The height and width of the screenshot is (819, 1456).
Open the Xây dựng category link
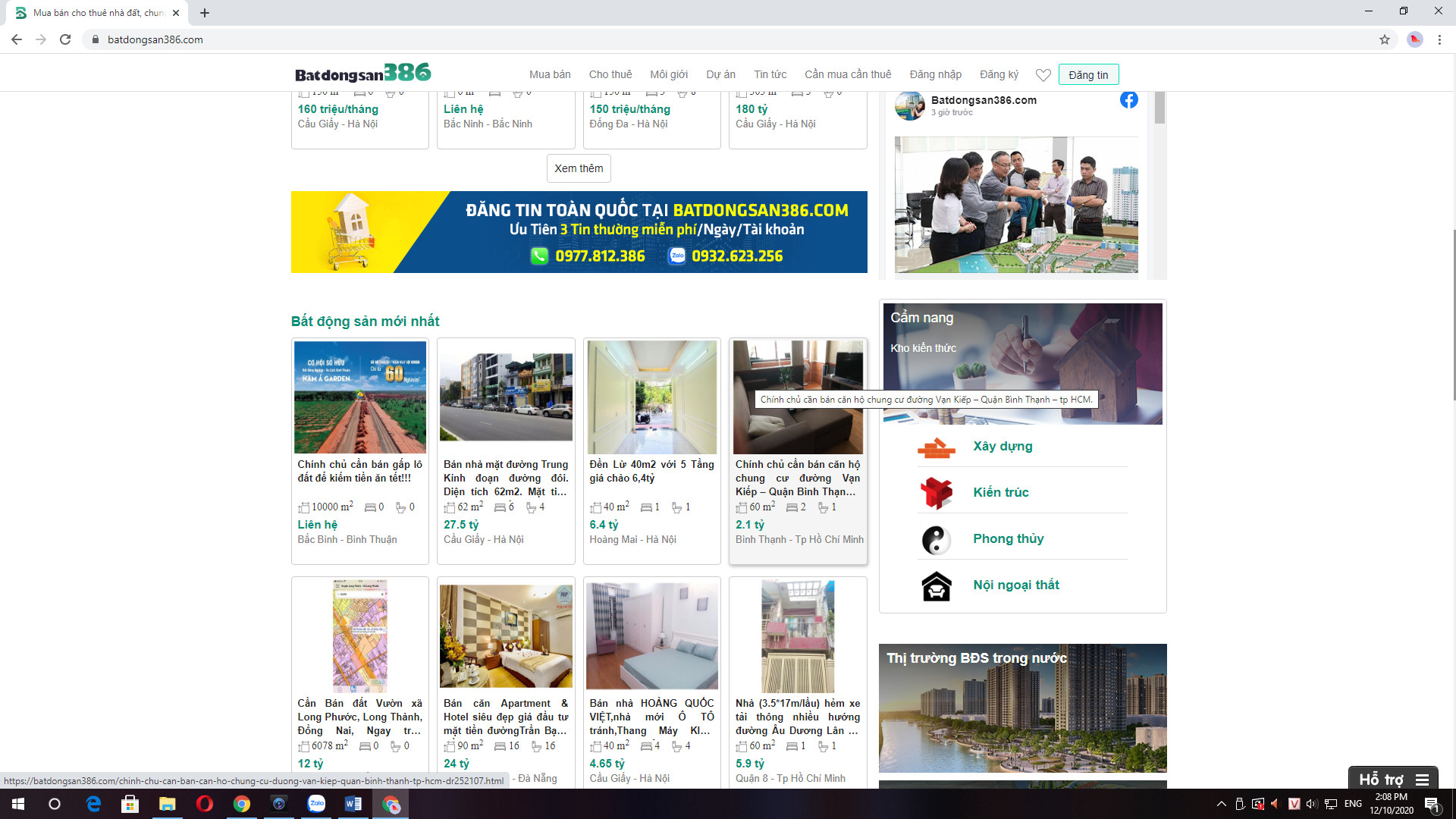tap(1003, 447)
